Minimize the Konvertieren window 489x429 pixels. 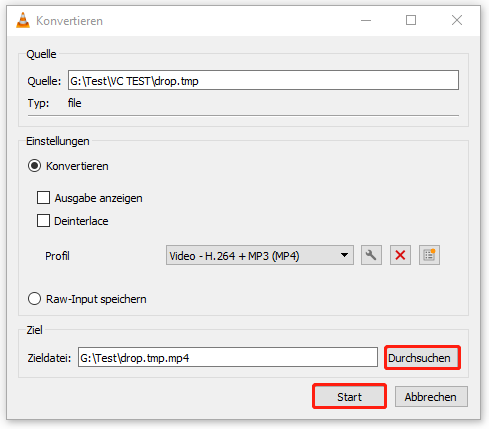click(366, 20)
